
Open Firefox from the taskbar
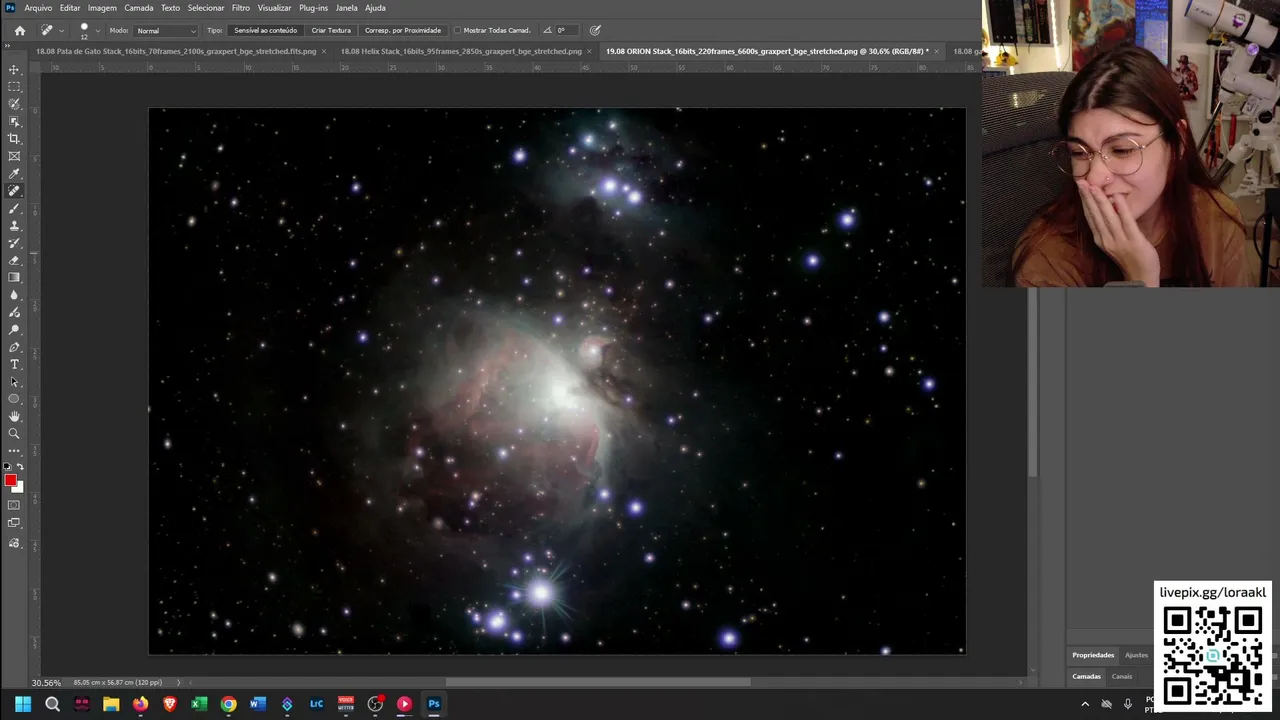(141, 704)
